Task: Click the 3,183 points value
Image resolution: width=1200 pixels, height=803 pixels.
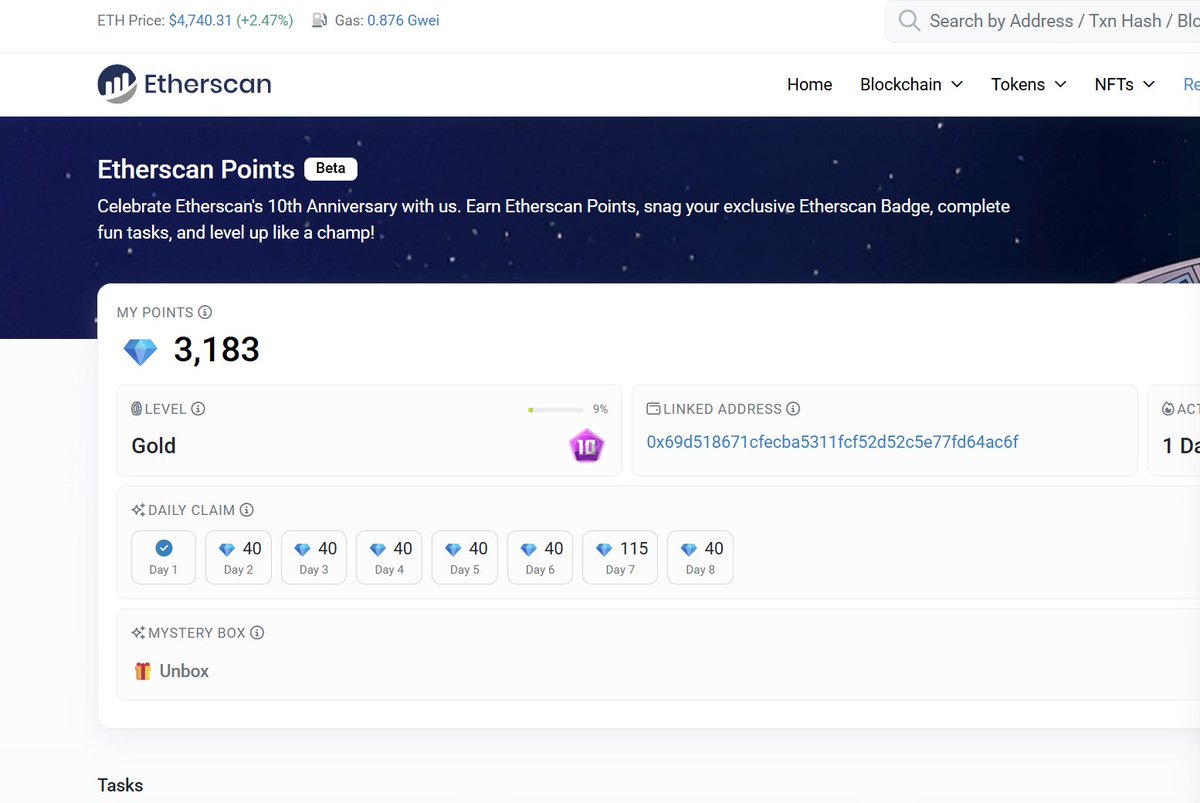Action: pyautogui.click(x=217, y=350)
